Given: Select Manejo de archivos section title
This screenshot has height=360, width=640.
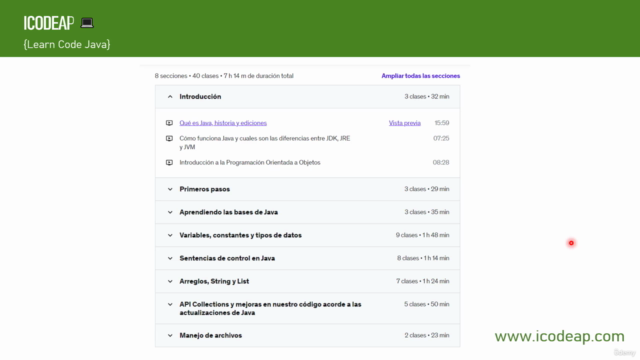Looking at the screenshot, I should point(211,336).
